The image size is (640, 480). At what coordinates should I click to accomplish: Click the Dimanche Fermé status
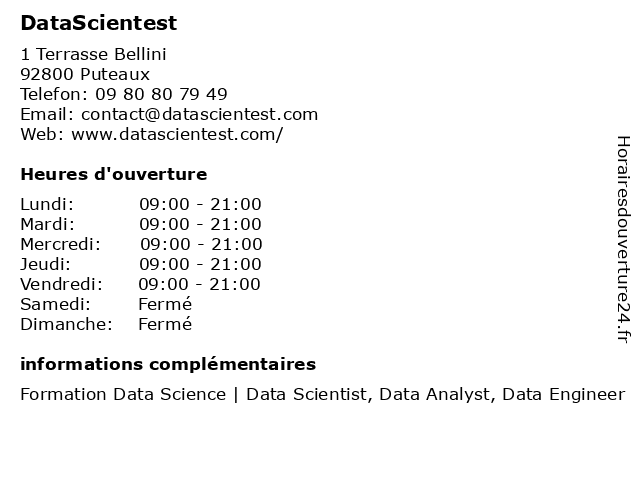165,324
